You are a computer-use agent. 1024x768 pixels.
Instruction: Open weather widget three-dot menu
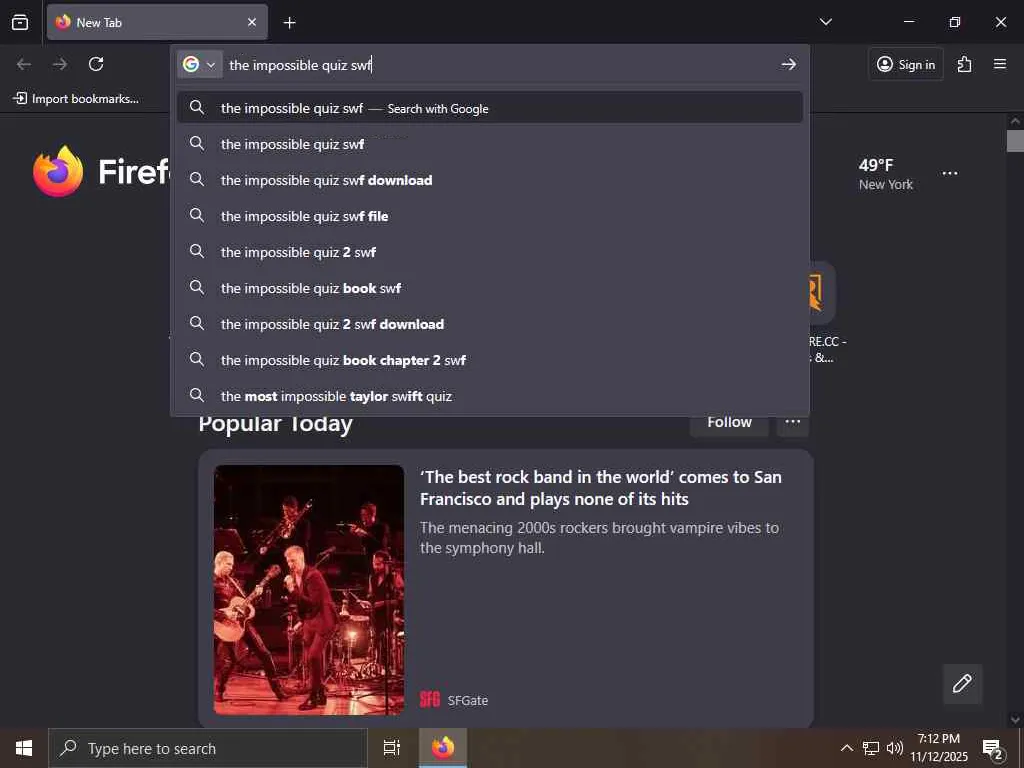tap(950, 174)
